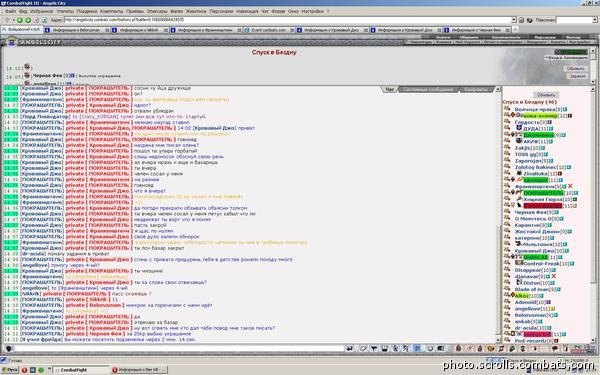Click the Задания button
The height and width of the screenshot is (375, 600).
click(x=576, y=76)
